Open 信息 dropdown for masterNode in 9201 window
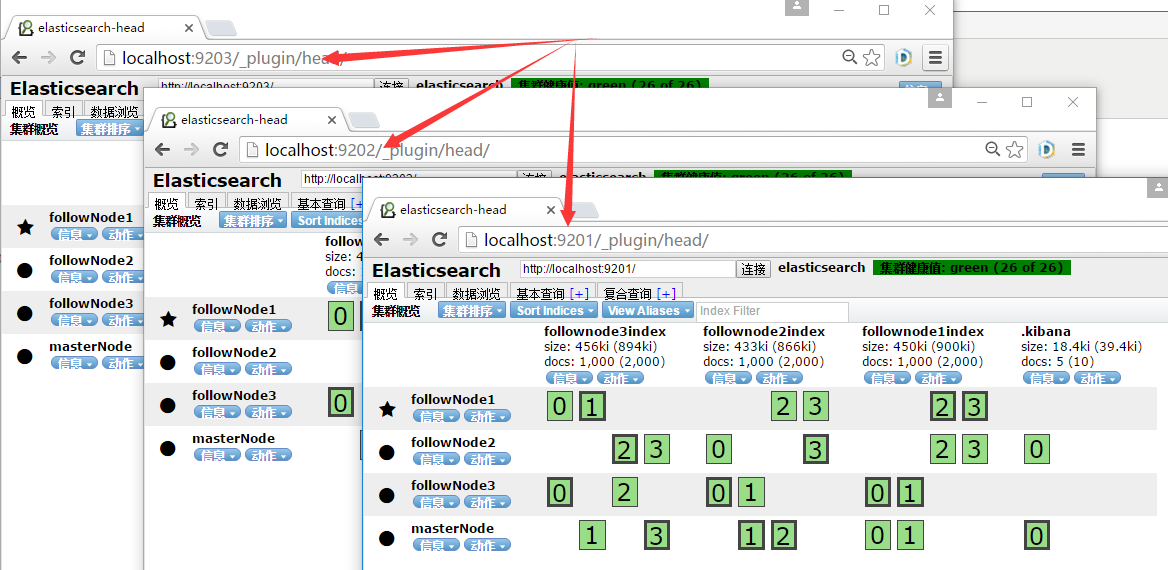This screenshot has height=570, width=1168. coord(436,545)
